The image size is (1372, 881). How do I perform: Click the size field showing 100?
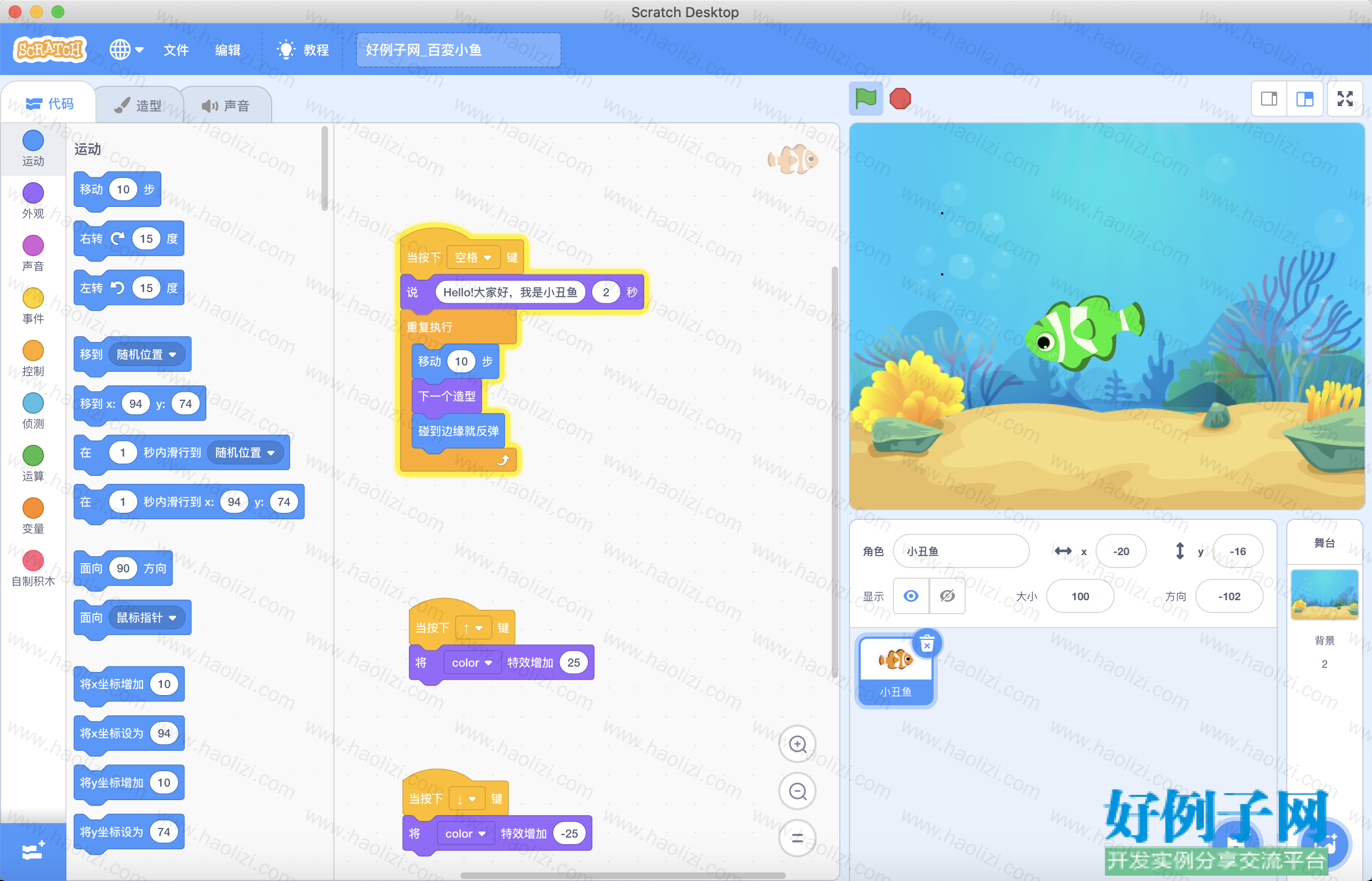1080,596
